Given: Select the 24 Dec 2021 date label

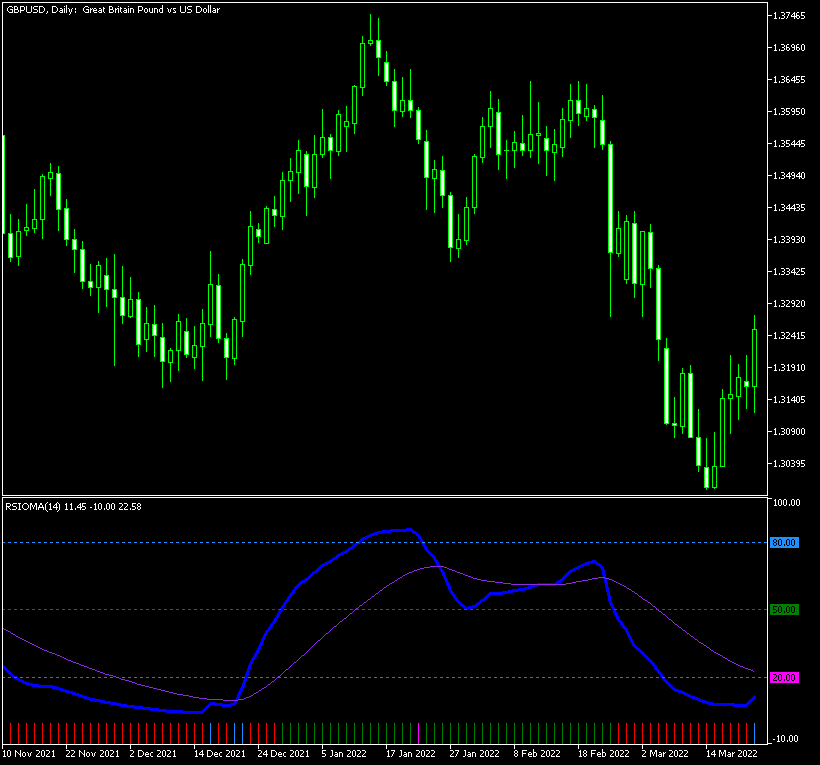Looking at the screenshot, I should [x=283, y=753].
